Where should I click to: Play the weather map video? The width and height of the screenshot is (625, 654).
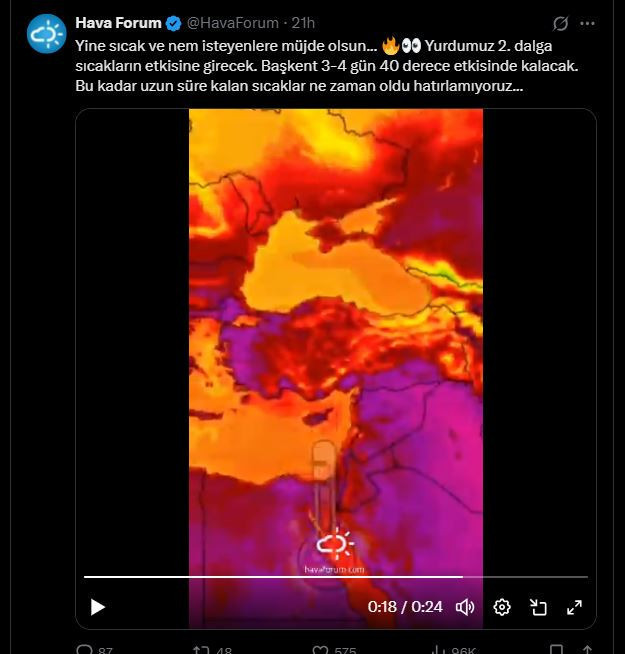98,607
